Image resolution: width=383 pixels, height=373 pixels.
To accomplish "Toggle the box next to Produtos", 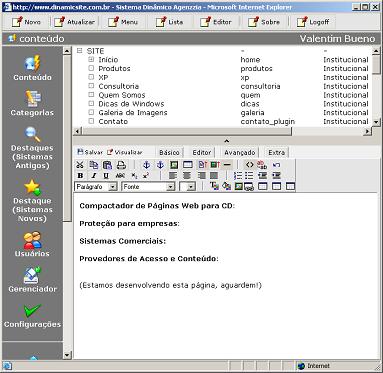I will (x=91, y=68).
